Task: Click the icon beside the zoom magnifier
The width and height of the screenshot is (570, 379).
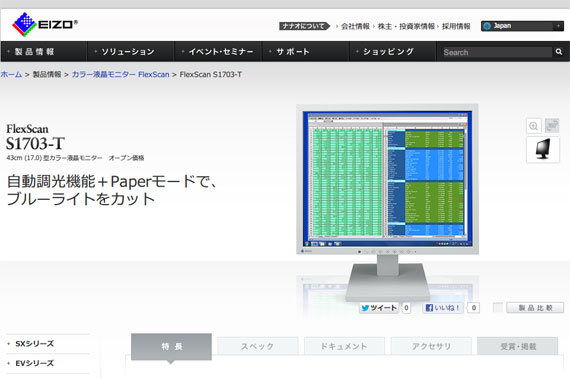Action: click(x=552, y=126)
